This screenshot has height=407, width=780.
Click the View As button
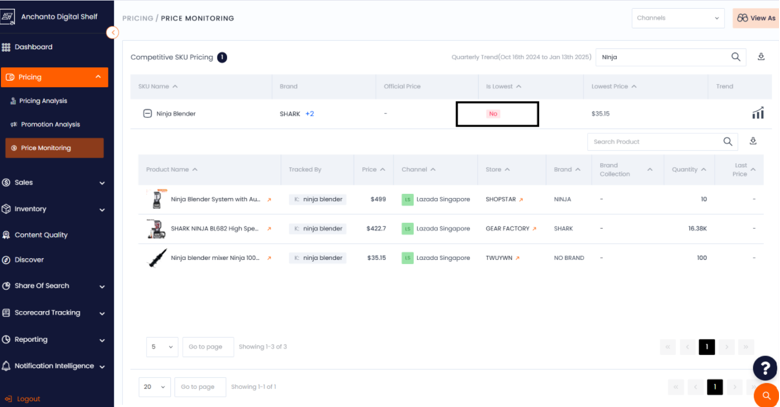pyautogui.click(x=756, y=18)
